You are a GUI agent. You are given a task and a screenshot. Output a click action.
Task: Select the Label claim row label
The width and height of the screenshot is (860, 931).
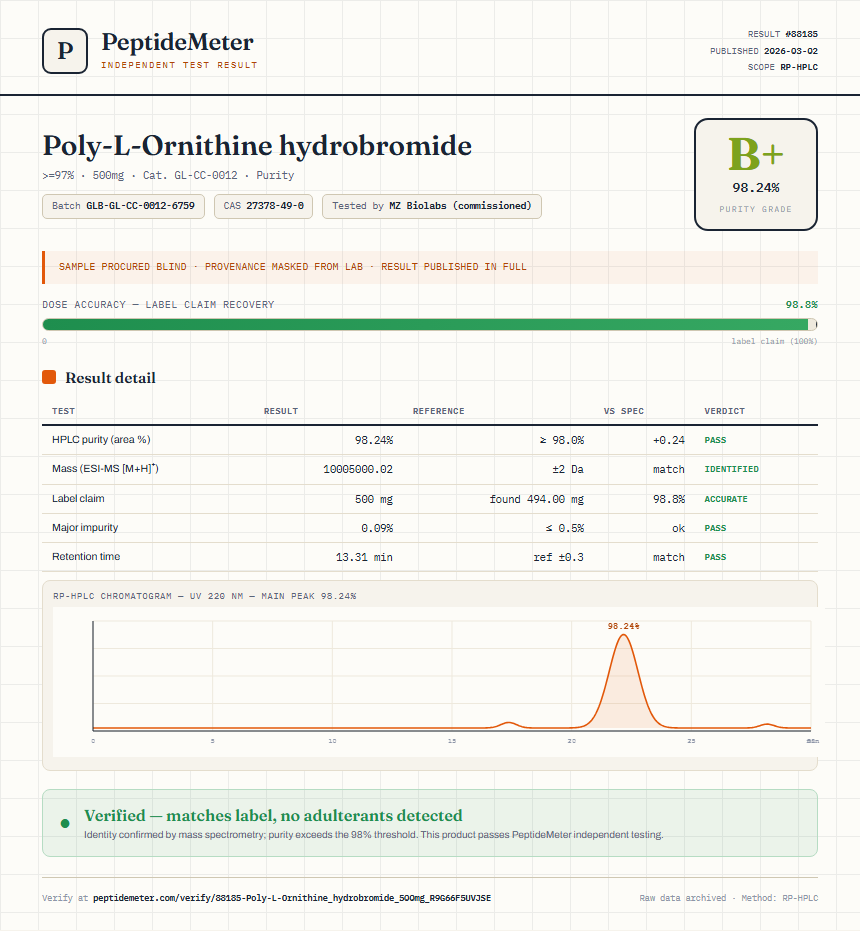click(78, 498)
